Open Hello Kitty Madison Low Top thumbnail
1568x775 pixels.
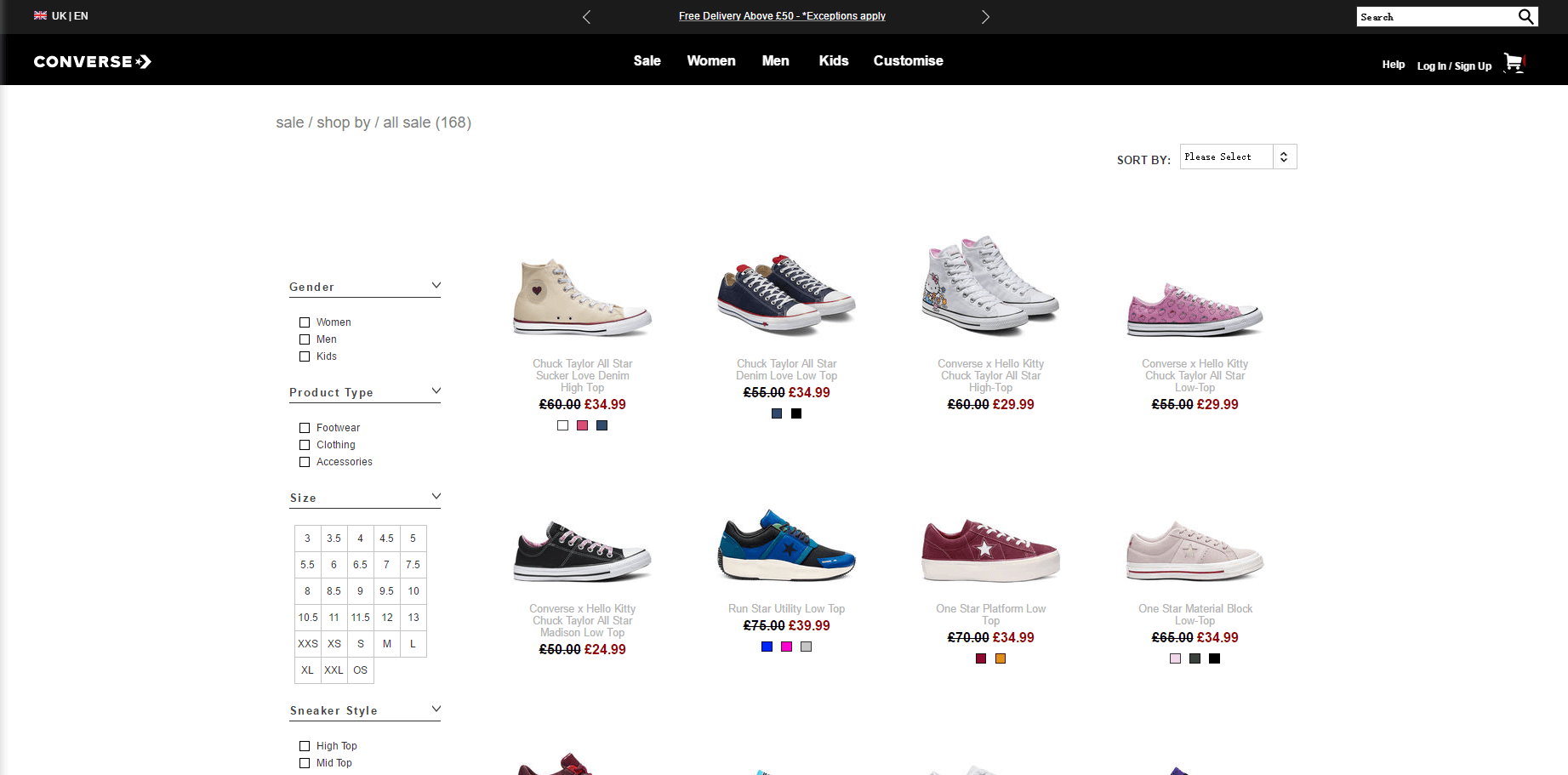583,552
